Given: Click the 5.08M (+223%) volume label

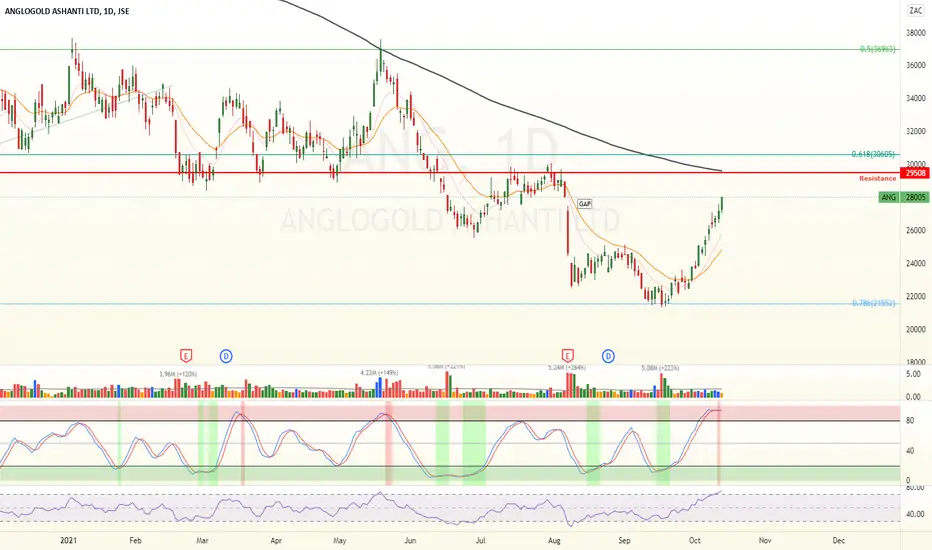Looking at the screenshot, I should 660,368.
